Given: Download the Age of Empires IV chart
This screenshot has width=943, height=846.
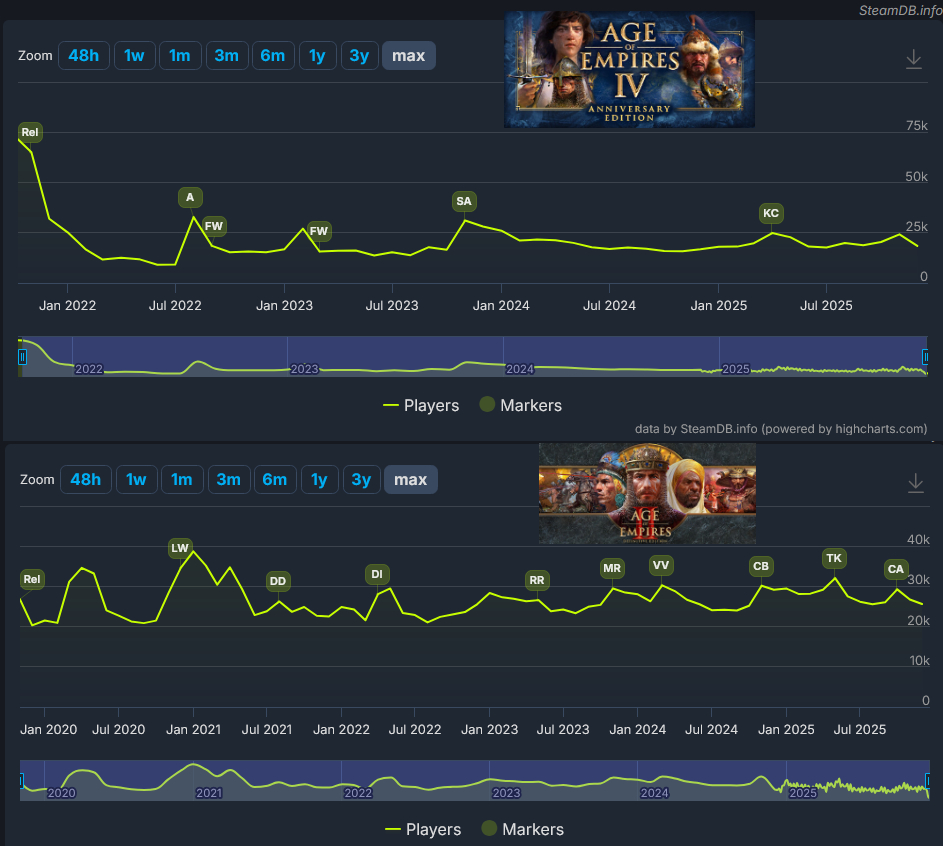Looking at the screenshot, I should pos(913,60).
